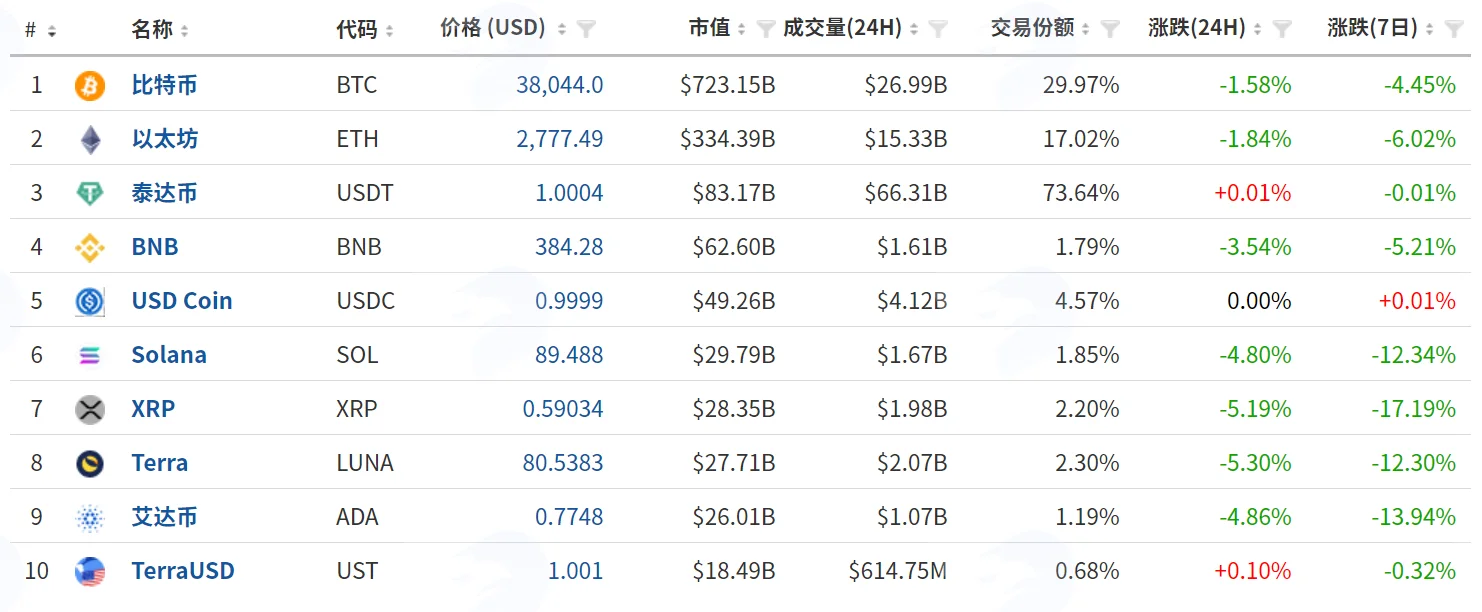Image resolution: width=1482 pixels, height=612 pixels.
Task: Sort by 成交量(24H) sort arrows
Action: (x=914, y=31)
